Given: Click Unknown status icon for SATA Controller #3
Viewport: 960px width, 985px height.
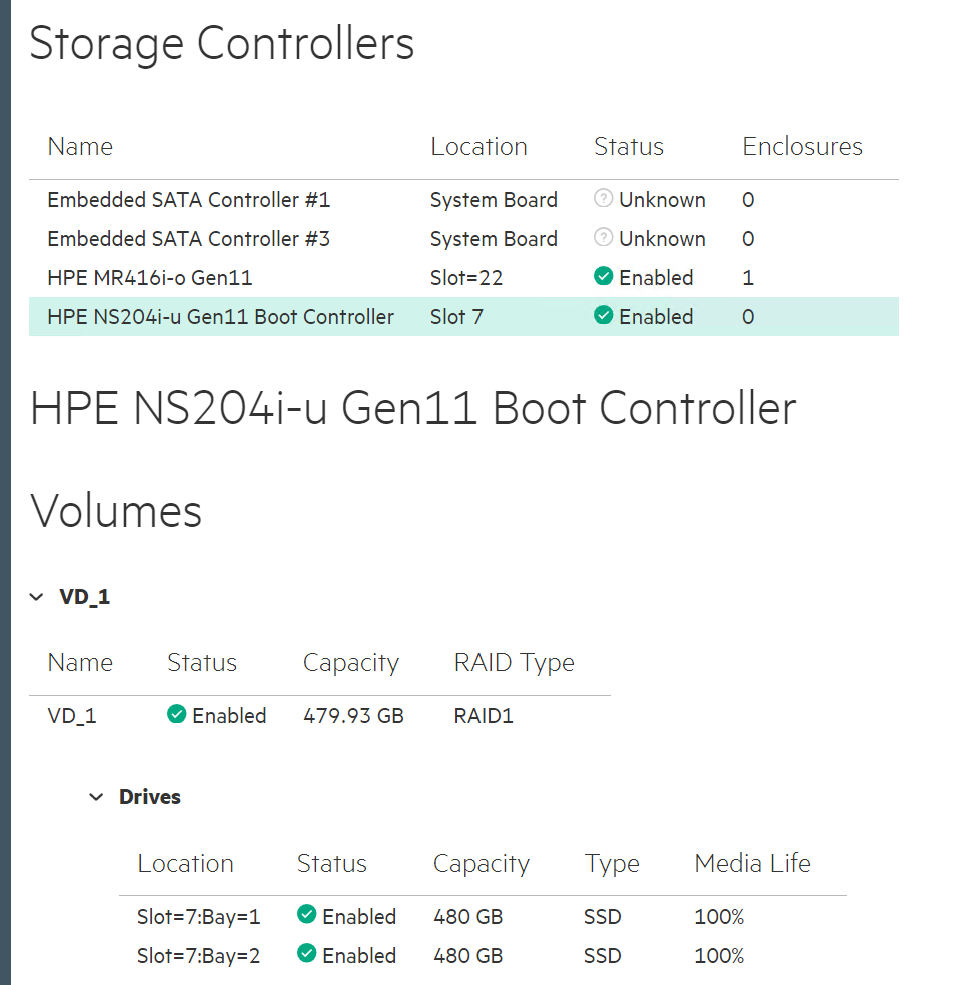Looking at the screenshot, I should [603, 237].
